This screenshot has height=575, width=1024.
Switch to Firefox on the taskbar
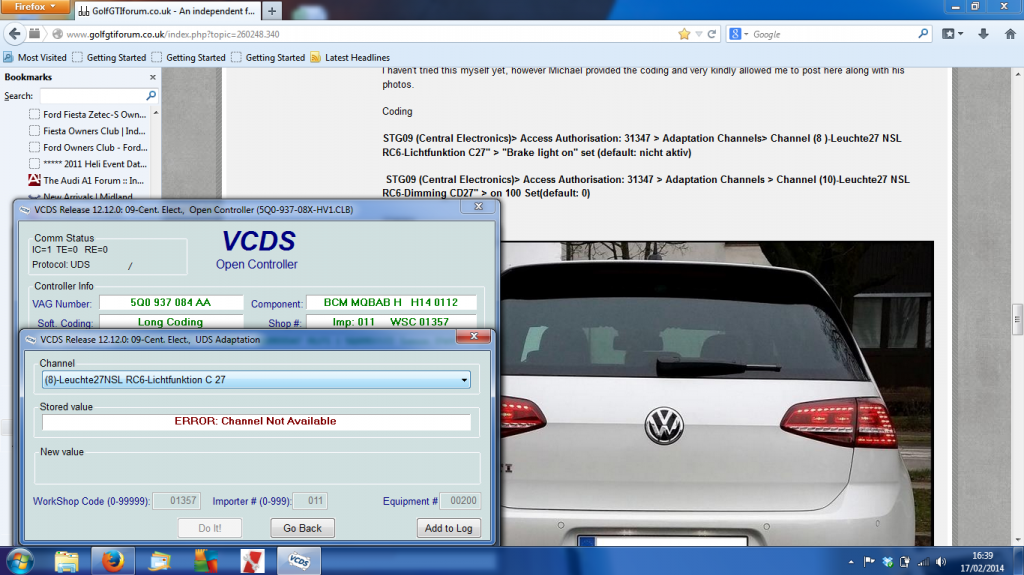pos(112,561)
